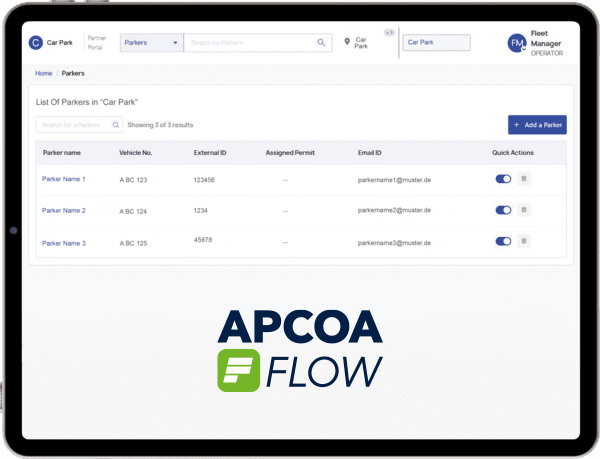Delete Parker Name 2 using trash icon

tap(524, 210)
